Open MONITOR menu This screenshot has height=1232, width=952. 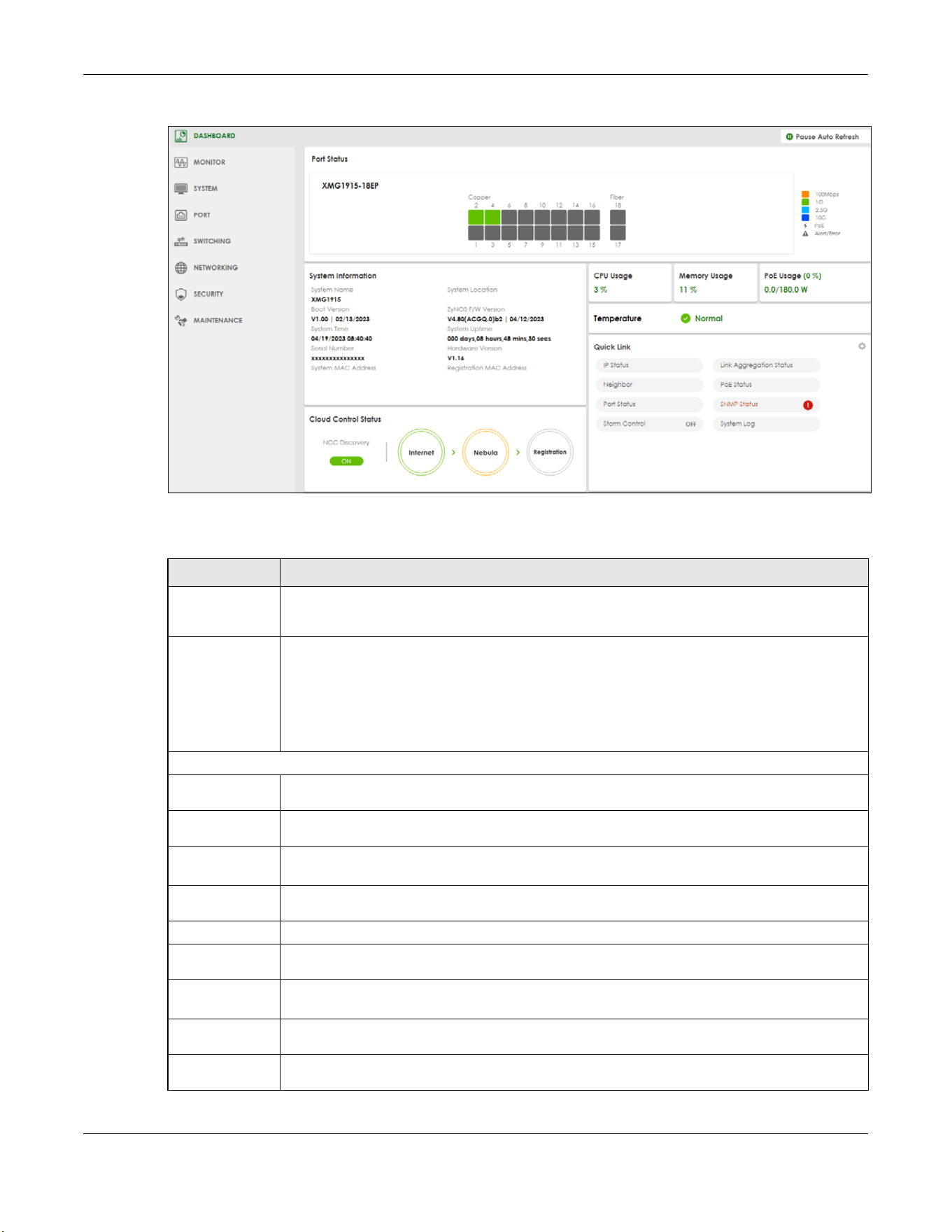(x=209, y=162)
